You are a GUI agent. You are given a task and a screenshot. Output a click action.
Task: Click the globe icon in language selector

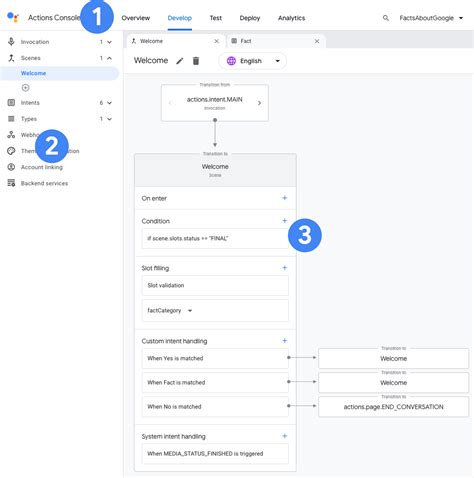(231, 61)
